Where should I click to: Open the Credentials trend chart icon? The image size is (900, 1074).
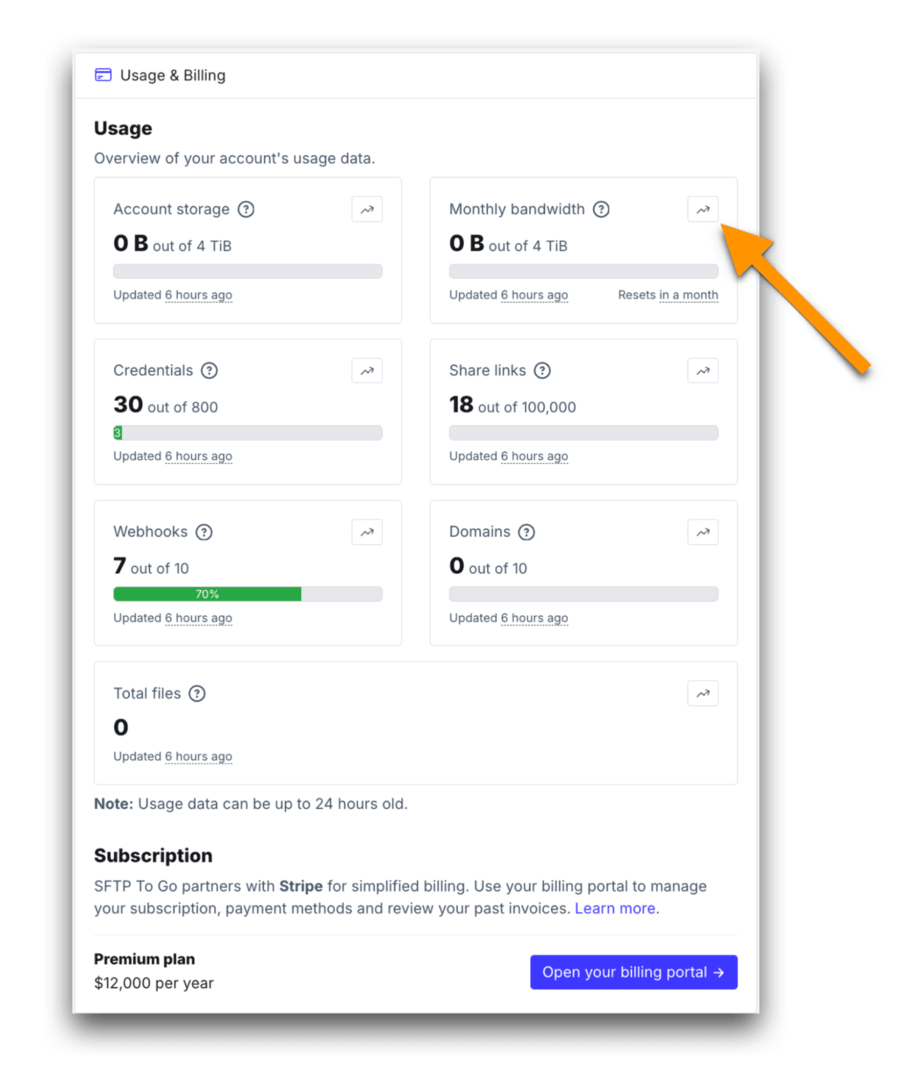coord(367,370)
